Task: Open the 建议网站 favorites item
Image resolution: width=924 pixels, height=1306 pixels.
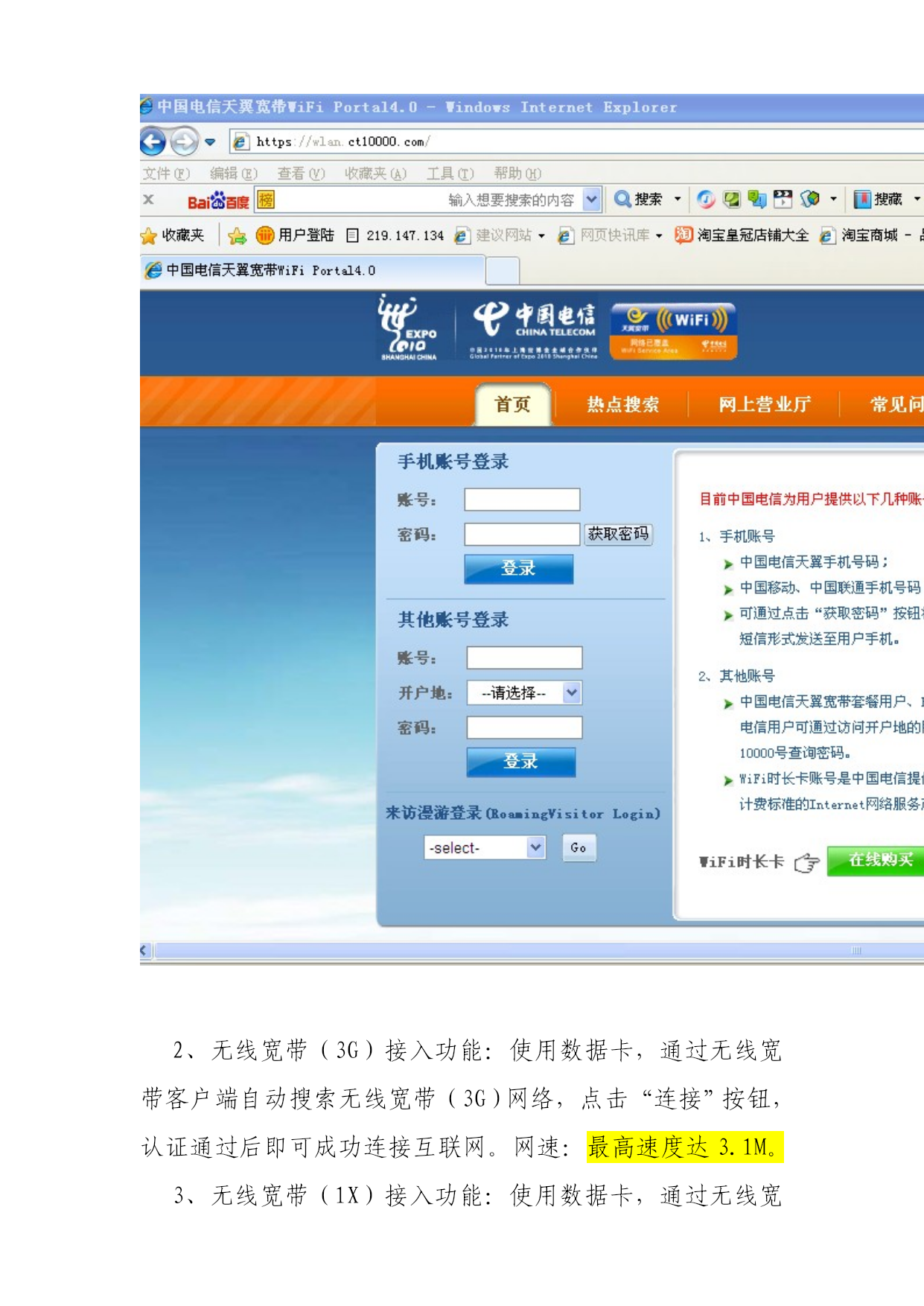Action: pos(493,235)
